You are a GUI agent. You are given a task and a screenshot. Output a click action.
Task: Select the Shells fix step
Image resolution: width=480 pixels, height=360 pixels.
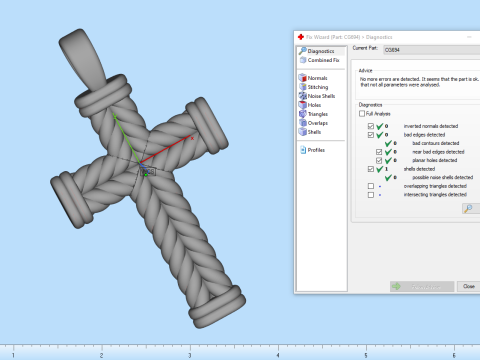[x=310, y=132]
